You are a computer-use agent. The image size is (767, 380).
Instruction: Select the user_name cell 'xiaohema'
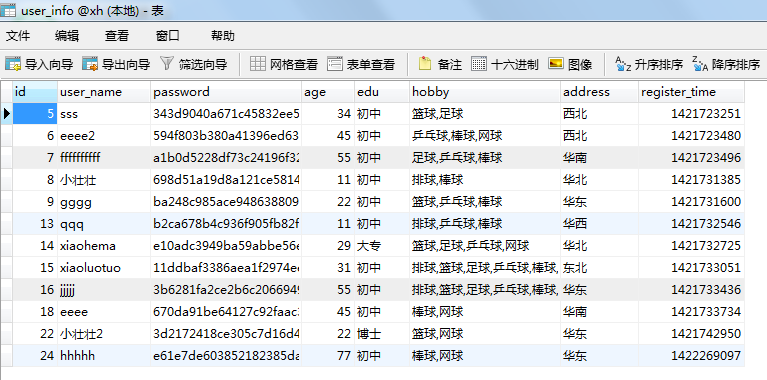click(104, 246)
